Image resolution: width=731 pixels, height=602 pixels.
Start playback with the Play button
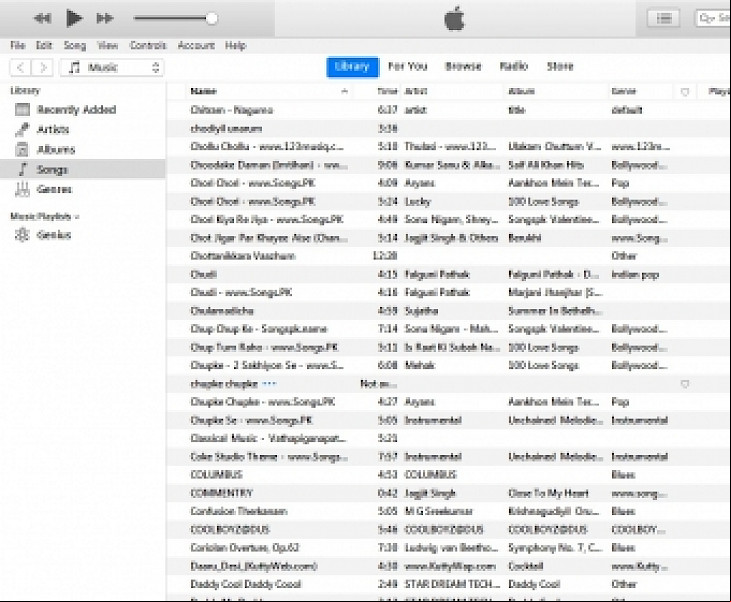pos(74,18)
